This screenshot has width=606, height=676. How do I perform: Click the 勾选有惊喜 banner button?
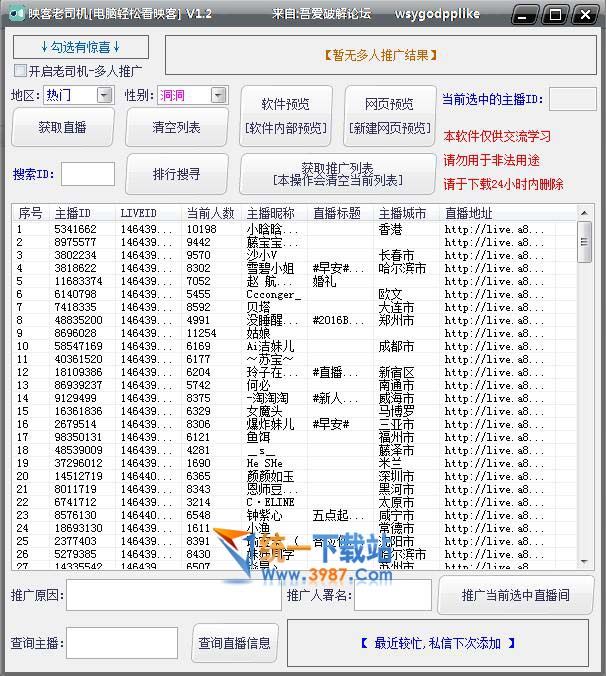81,47
